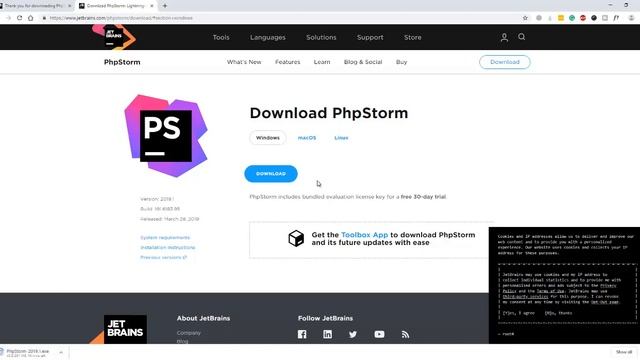Select the macOS platform tab

pos(307,138)
